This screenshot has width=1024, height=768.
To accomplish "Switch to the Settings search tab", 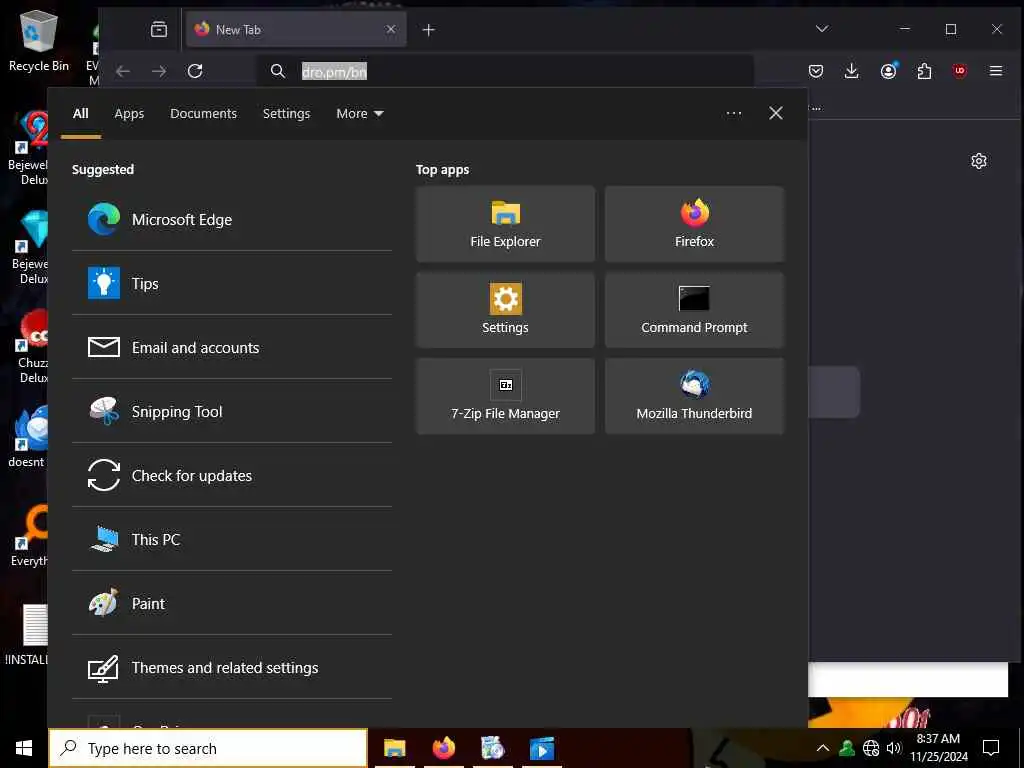I will [x=286, y=114].
